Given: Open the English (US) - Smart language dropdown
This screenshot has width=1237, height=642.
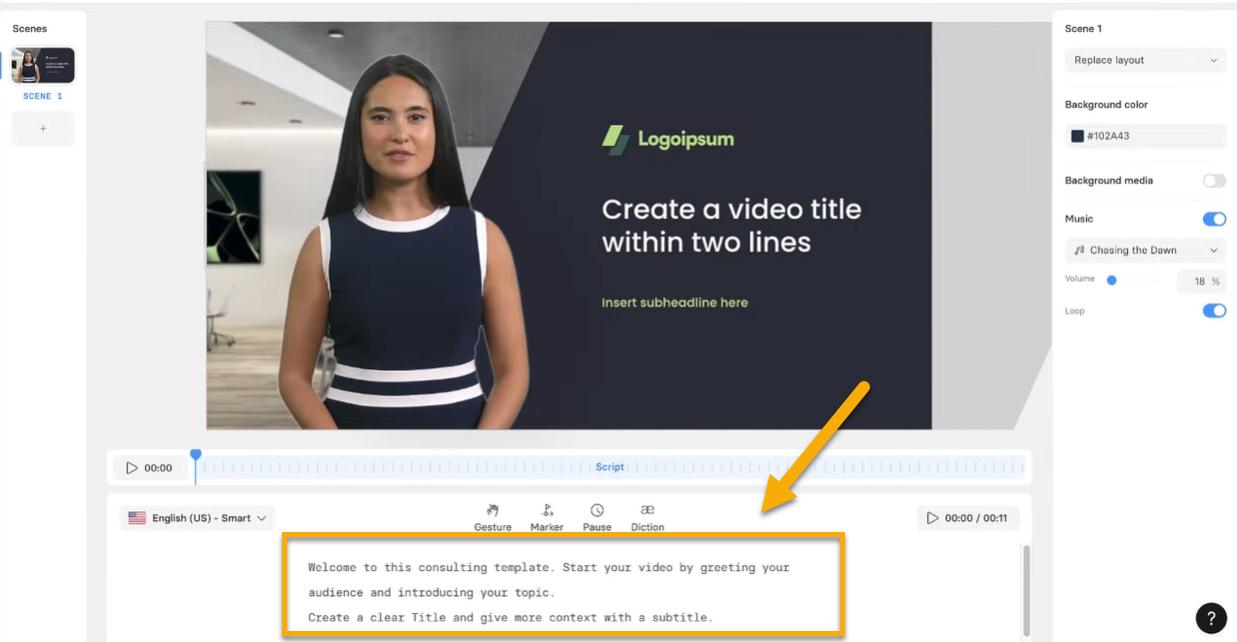Looking at the screenshot, I should (197, 518).
